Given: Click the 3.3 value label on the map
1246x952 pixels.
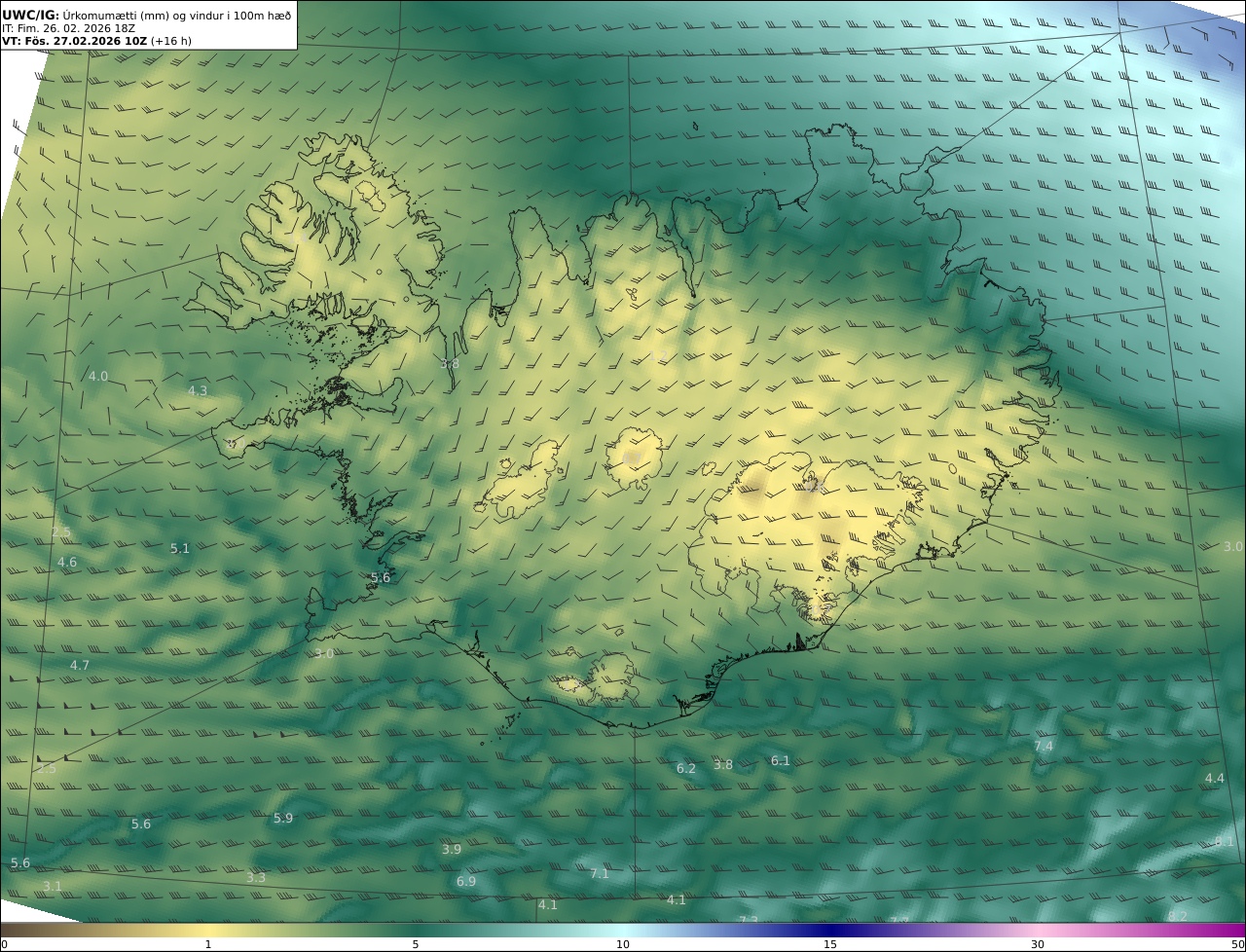Looking at the screenshot, I should [256, 877].
